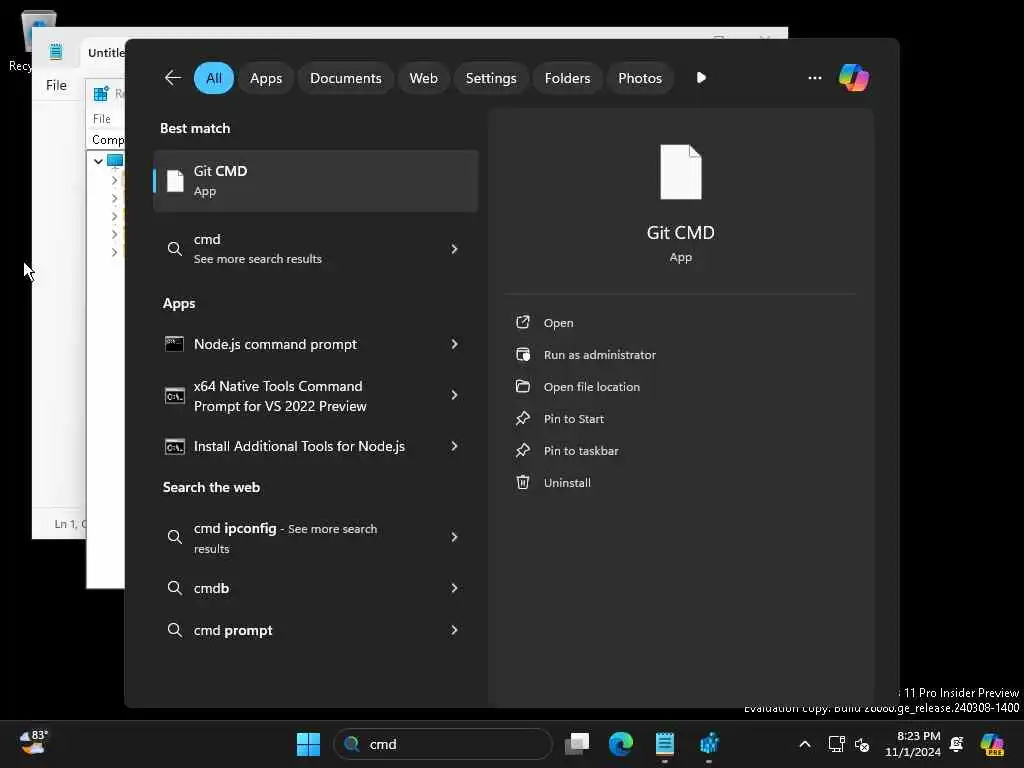Viewport: 1024px width, 768px height.
Task: Click the Git CMD file icon in results
Action: pos(175,181)
